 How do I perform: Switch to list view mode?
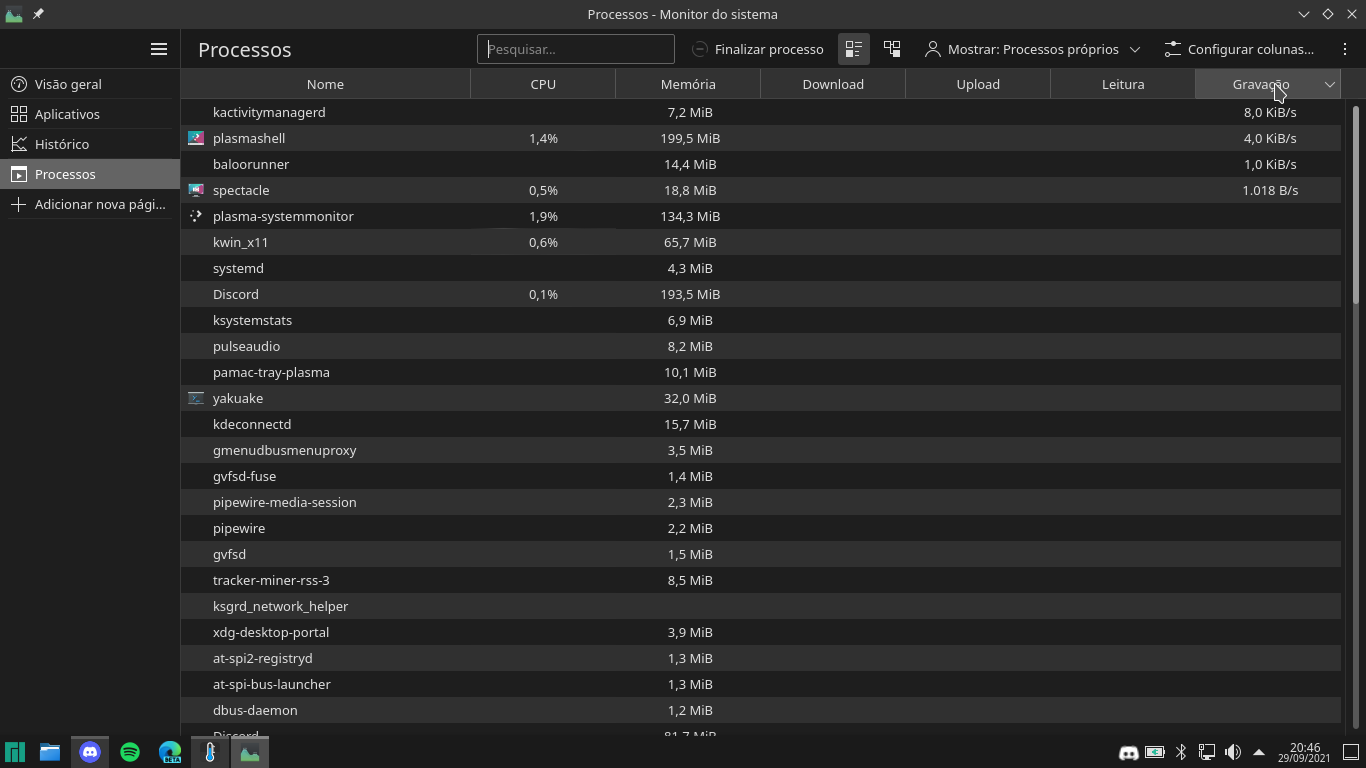pos(853,49)
